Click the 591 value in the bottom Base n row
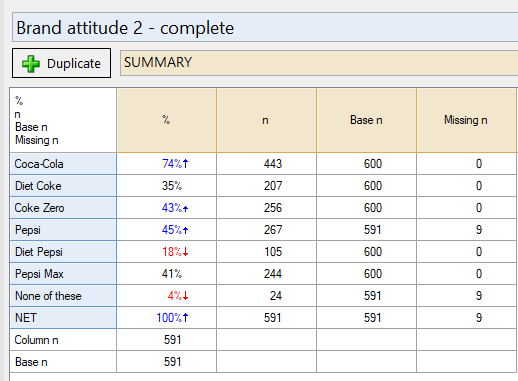 pos(166,362)
